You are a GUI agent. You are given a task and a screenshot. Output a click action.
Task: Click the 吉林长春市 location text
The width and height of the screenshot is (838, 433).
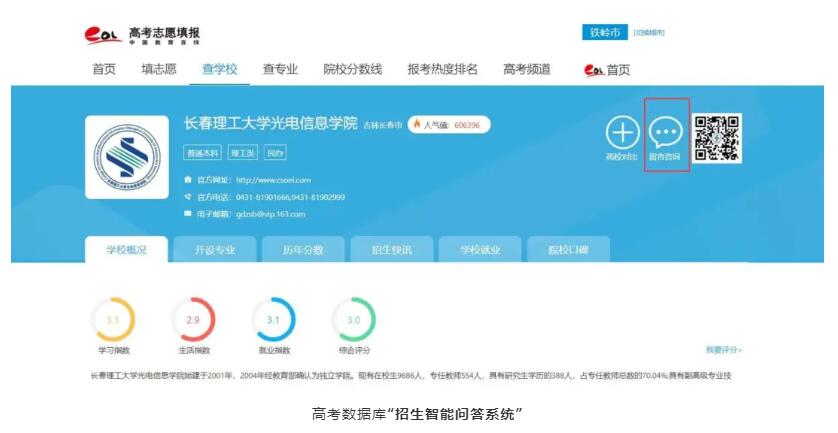point(383,125)
